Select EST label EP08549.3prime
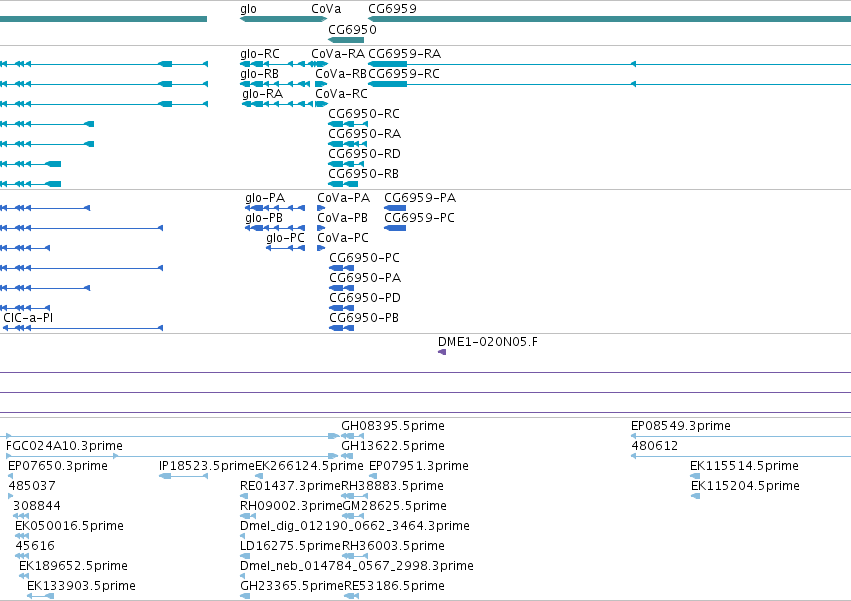This screenshot has width=851, height=601. coord(681,426)
